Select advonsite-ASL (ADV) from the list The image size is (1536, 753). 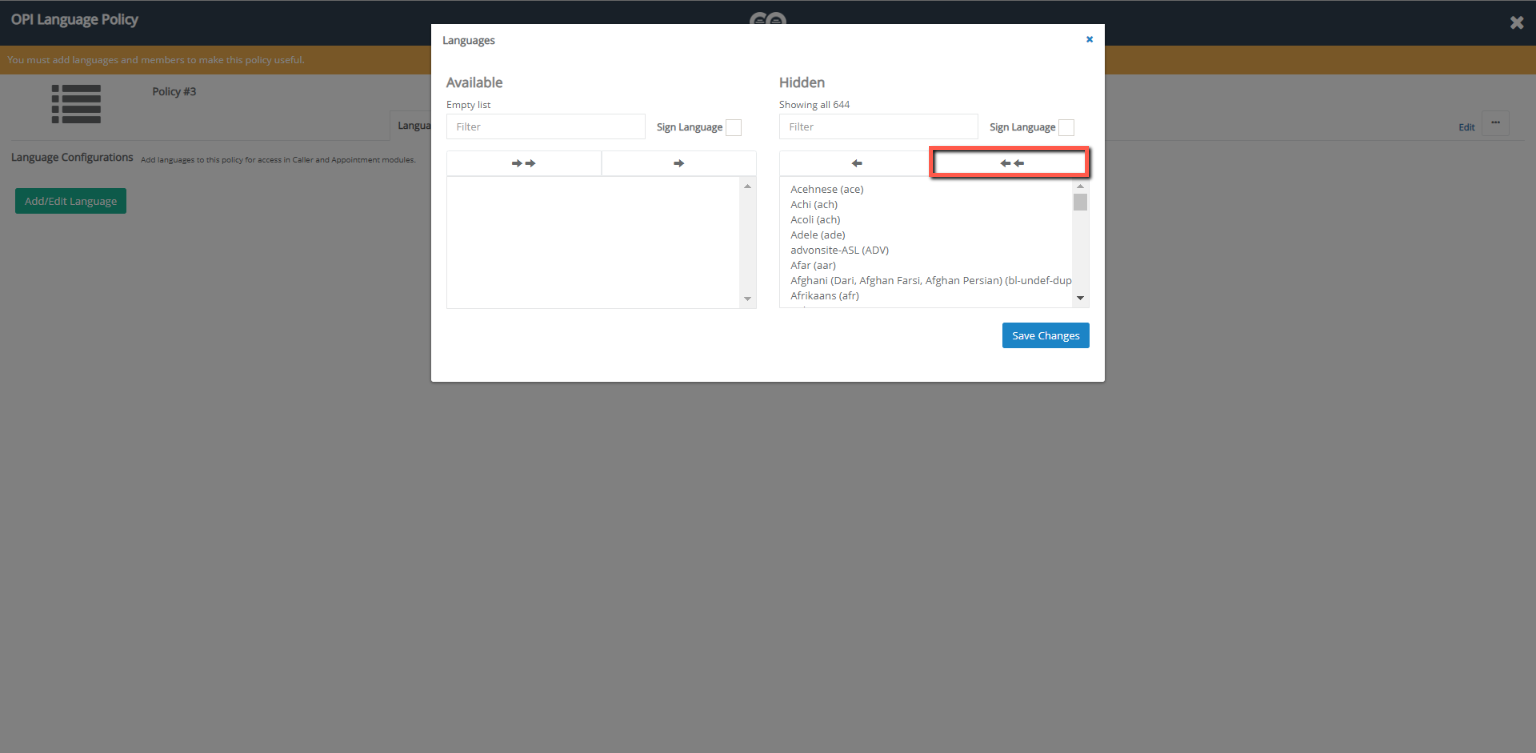839,250
